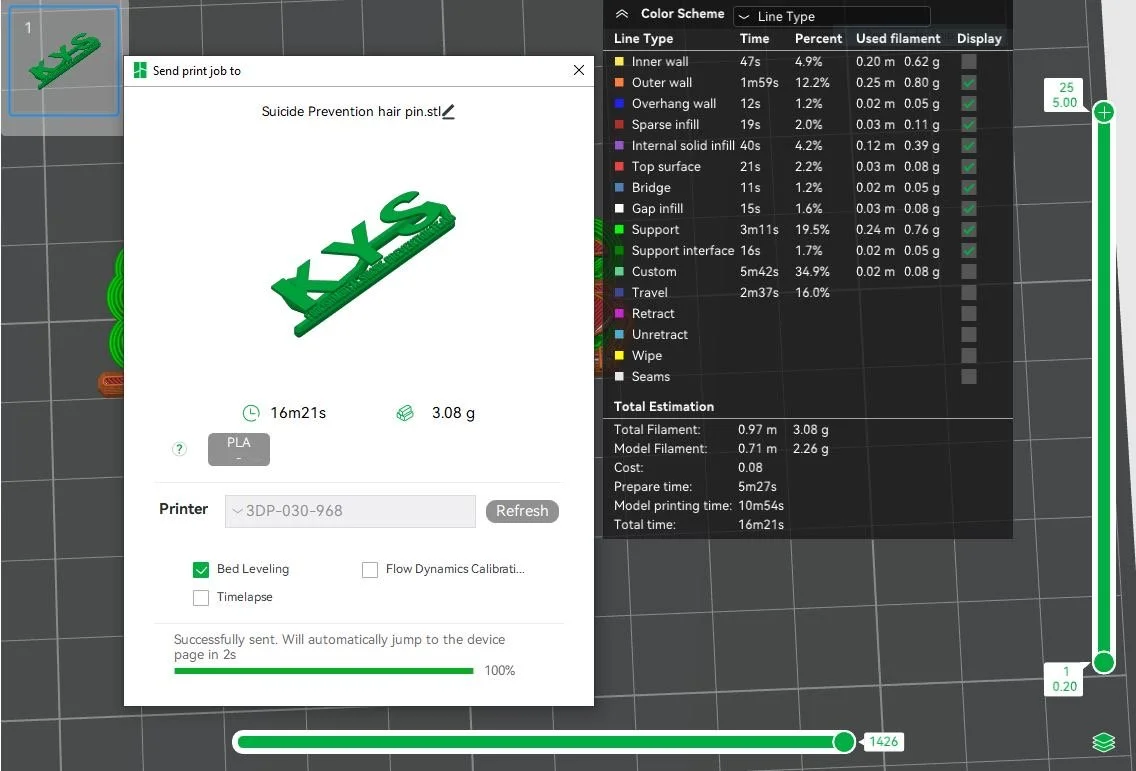Click the edit pencil icon beside file name
Image resolution: width=1136 pixels, height=771 pixels.
[x=448, y=112]
